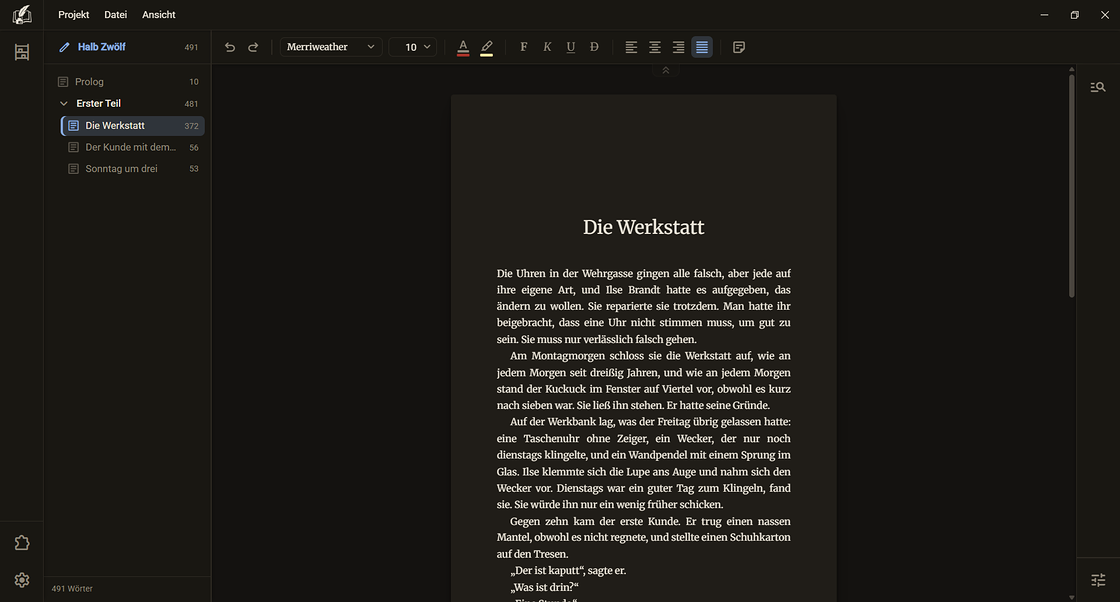Restore down the application window
The height and width of the screenshot is (602, 1120).
coord(1074,14)
